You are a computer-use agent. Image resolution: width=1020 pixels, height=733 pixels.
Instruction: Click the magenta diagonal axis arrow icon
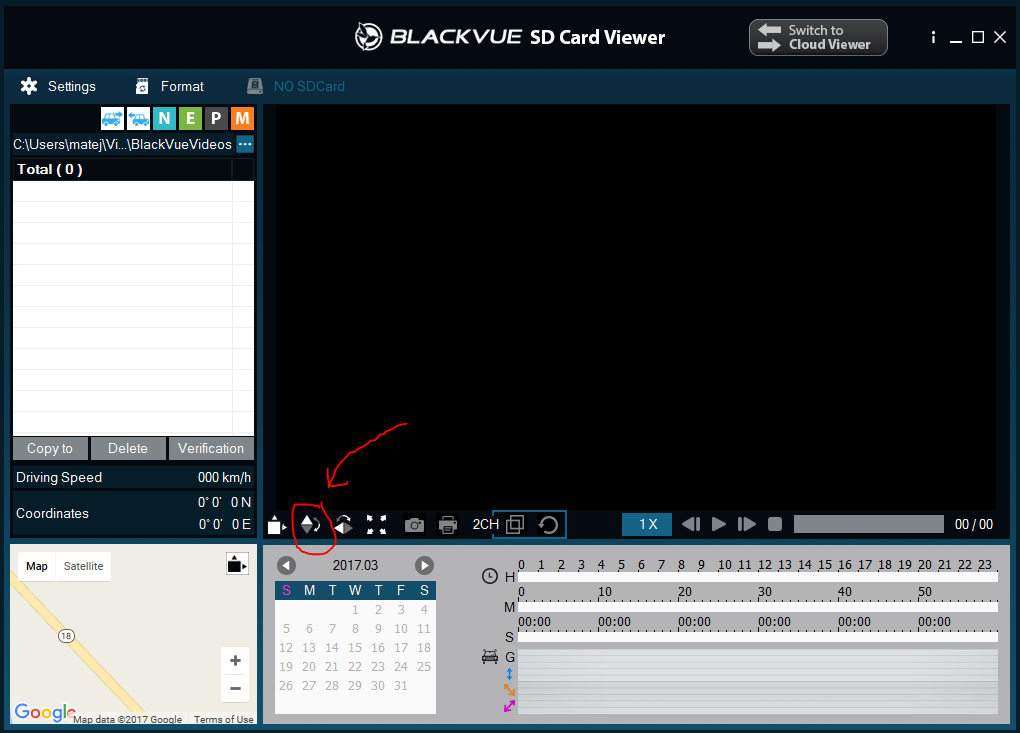coord(509,706)
